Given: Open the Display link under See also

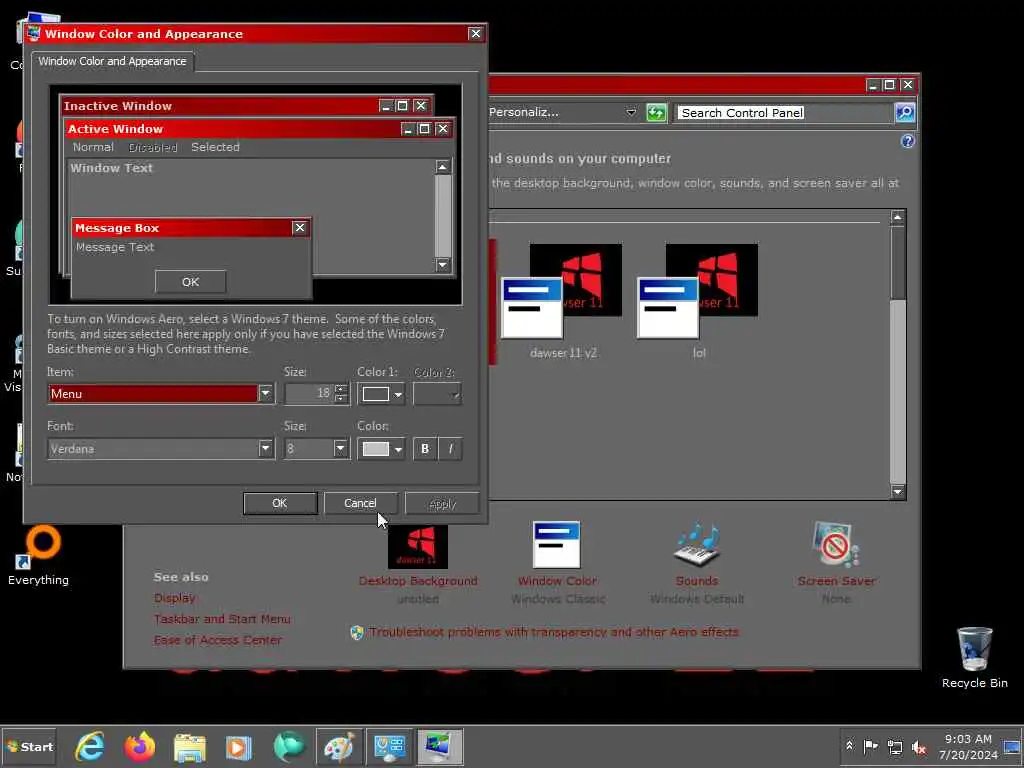Looking at the screenshot, I should click(174, 598).
